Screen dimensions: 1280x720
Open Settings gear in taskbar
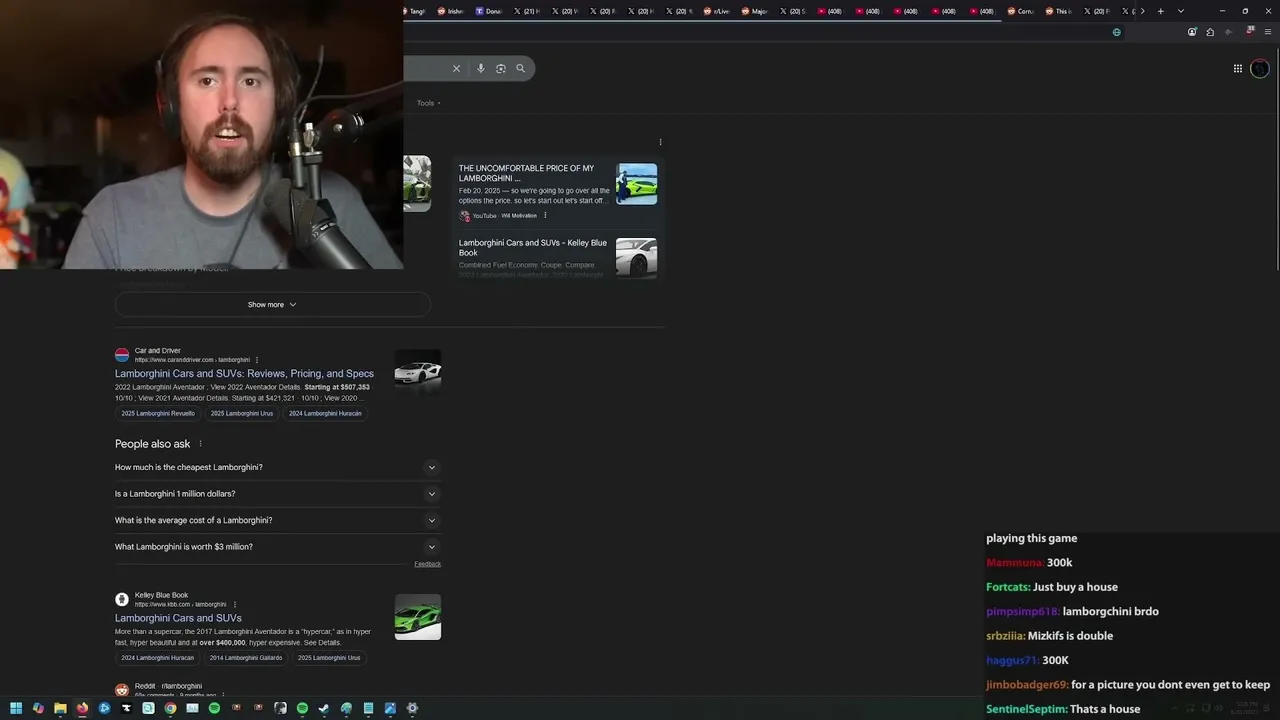pos(412,708)
